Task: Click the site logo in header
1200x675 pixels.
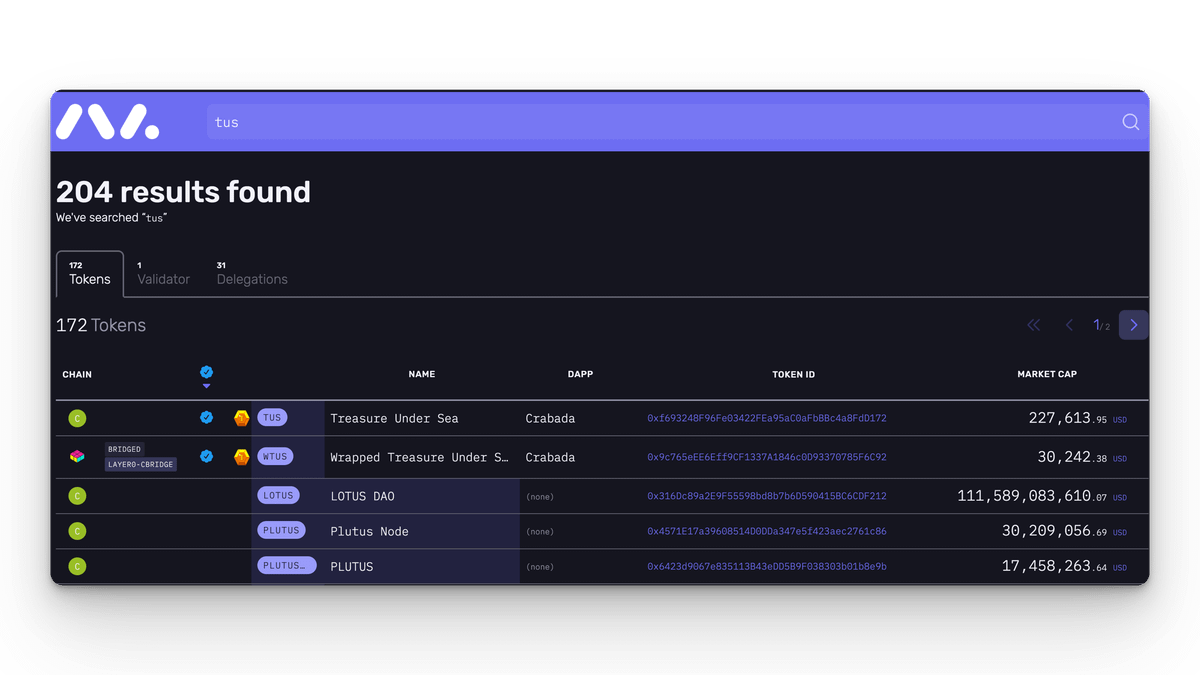Action: pos(107,122)
